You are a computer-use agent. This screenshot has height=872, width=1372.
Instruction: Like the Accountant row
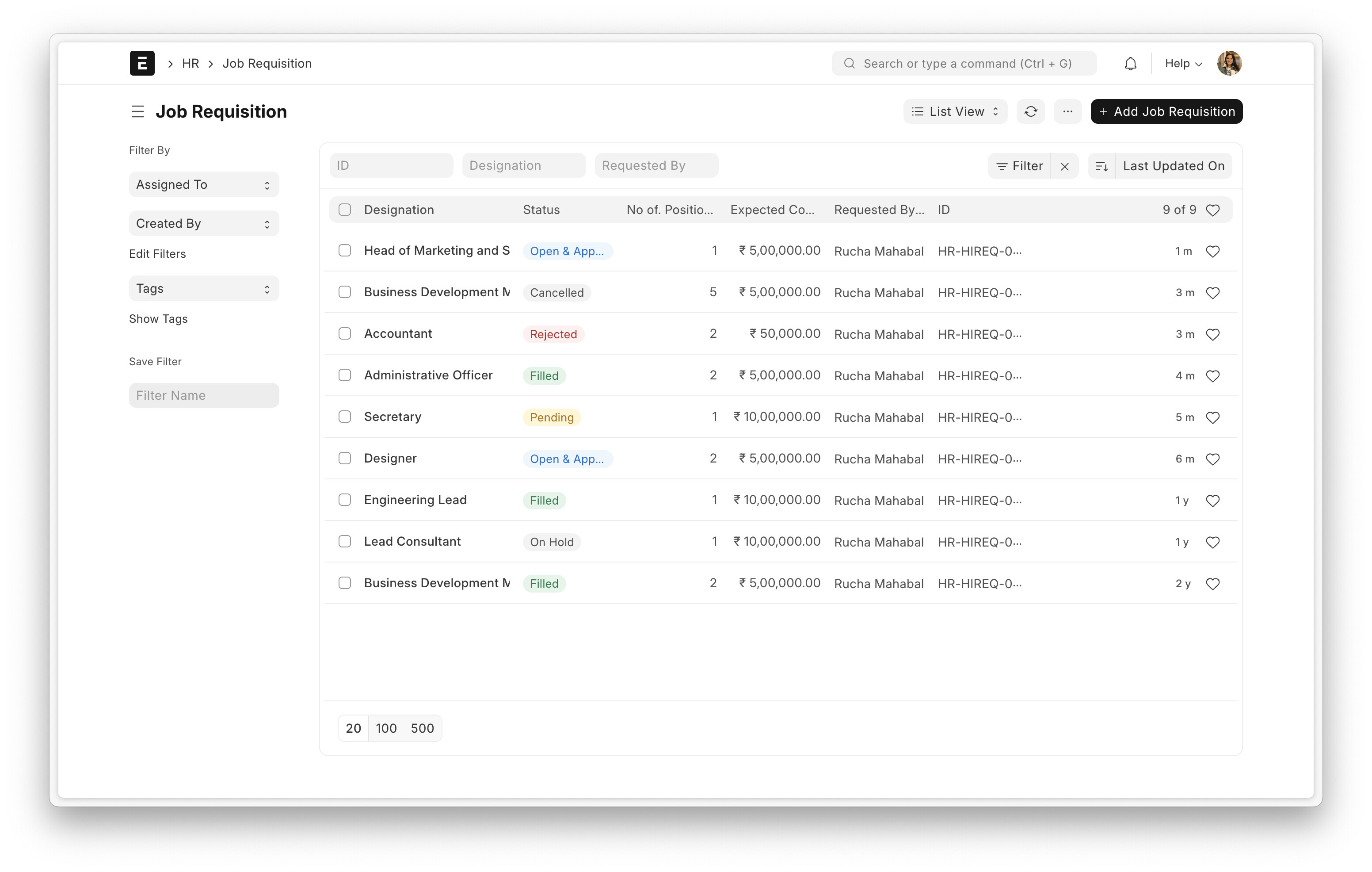[x=1213, y=335]
